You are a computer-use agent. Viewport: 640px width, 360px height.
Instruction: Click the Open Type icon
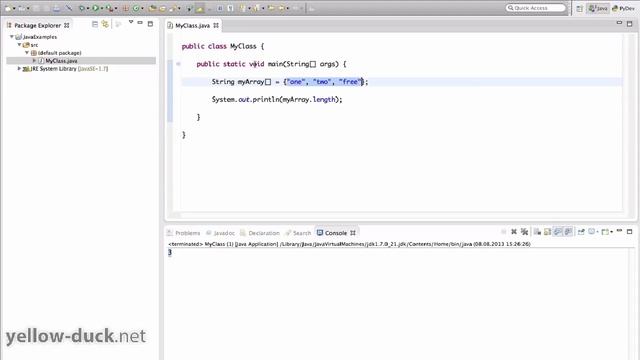pos(152,8)
